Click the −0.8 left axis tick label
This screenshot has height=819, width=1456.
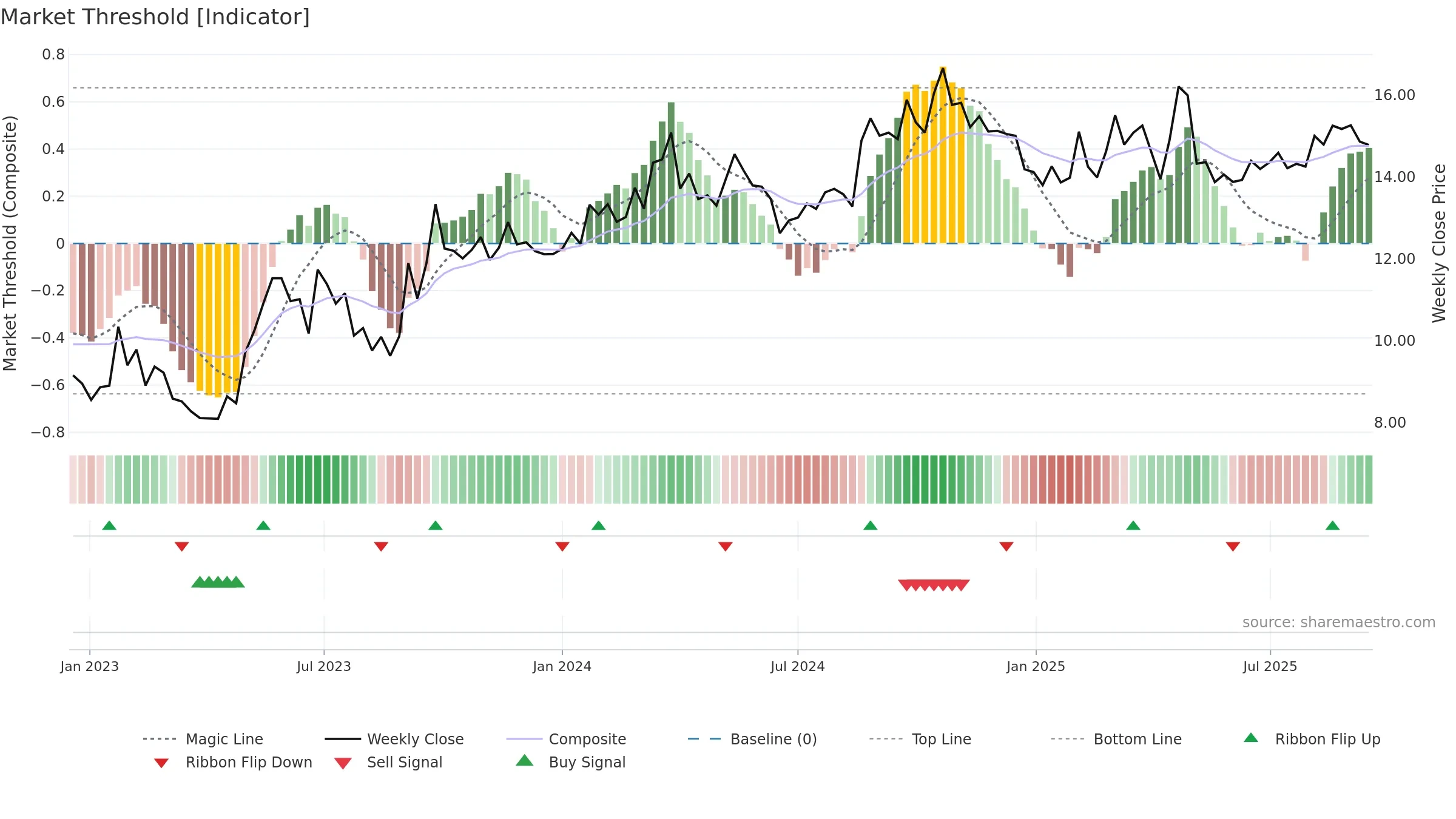tap(48, 432)
